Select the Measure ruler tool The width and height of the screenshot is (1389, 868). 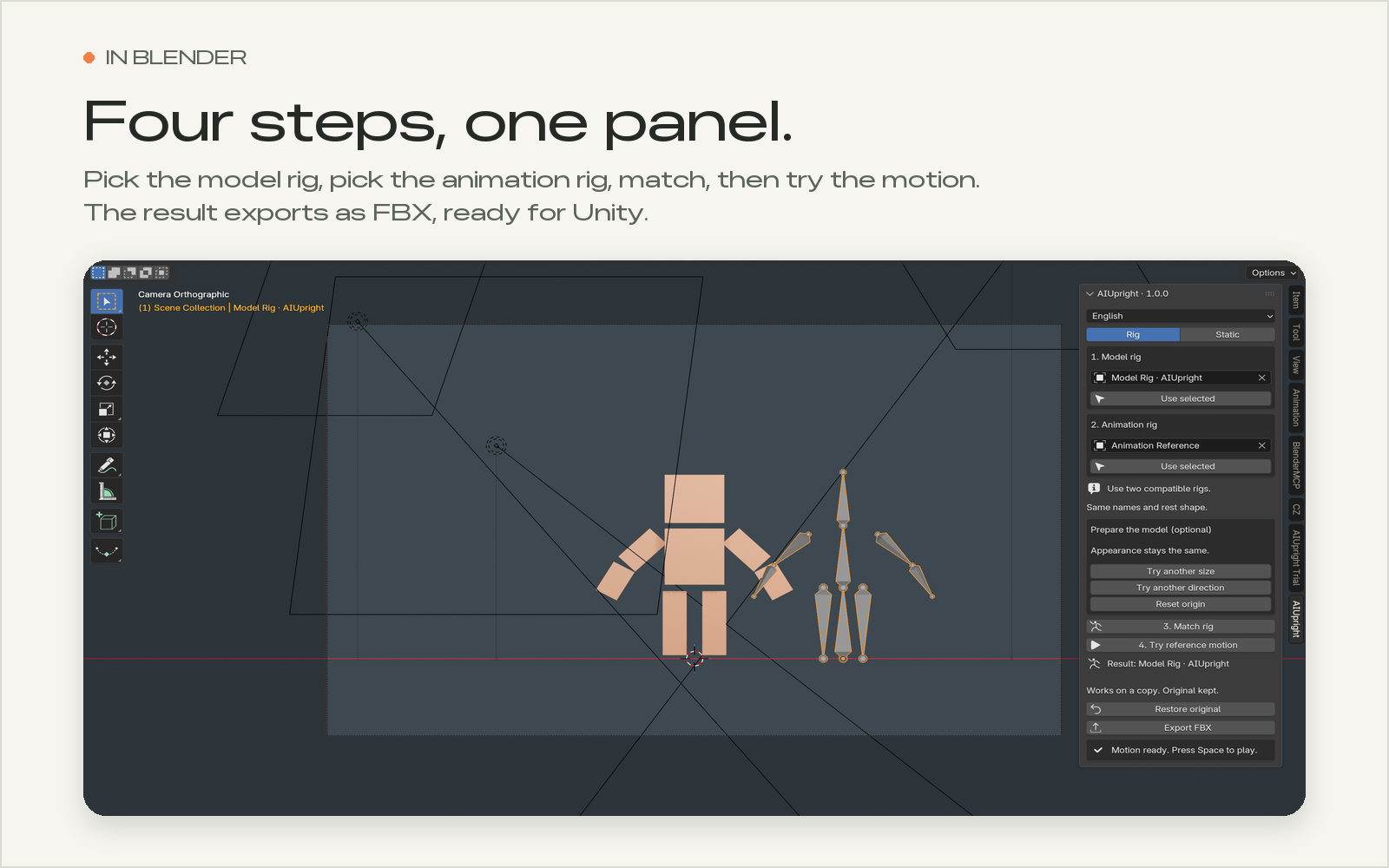107,491
